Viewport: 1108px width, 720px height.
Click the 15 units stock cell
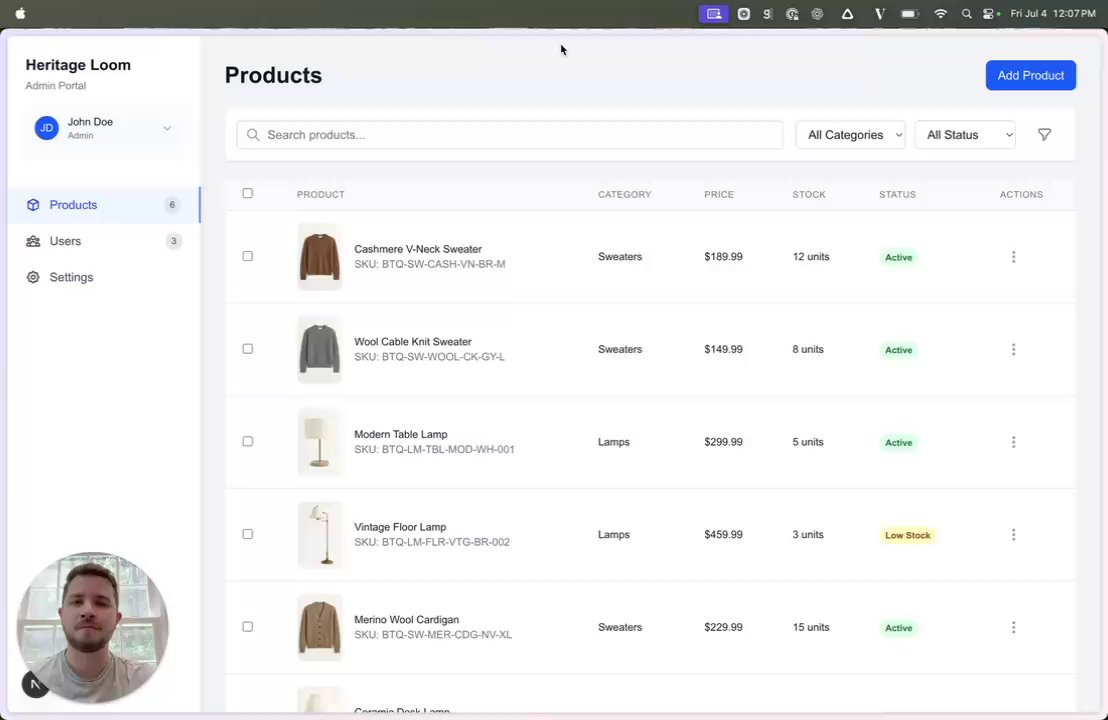811,627
